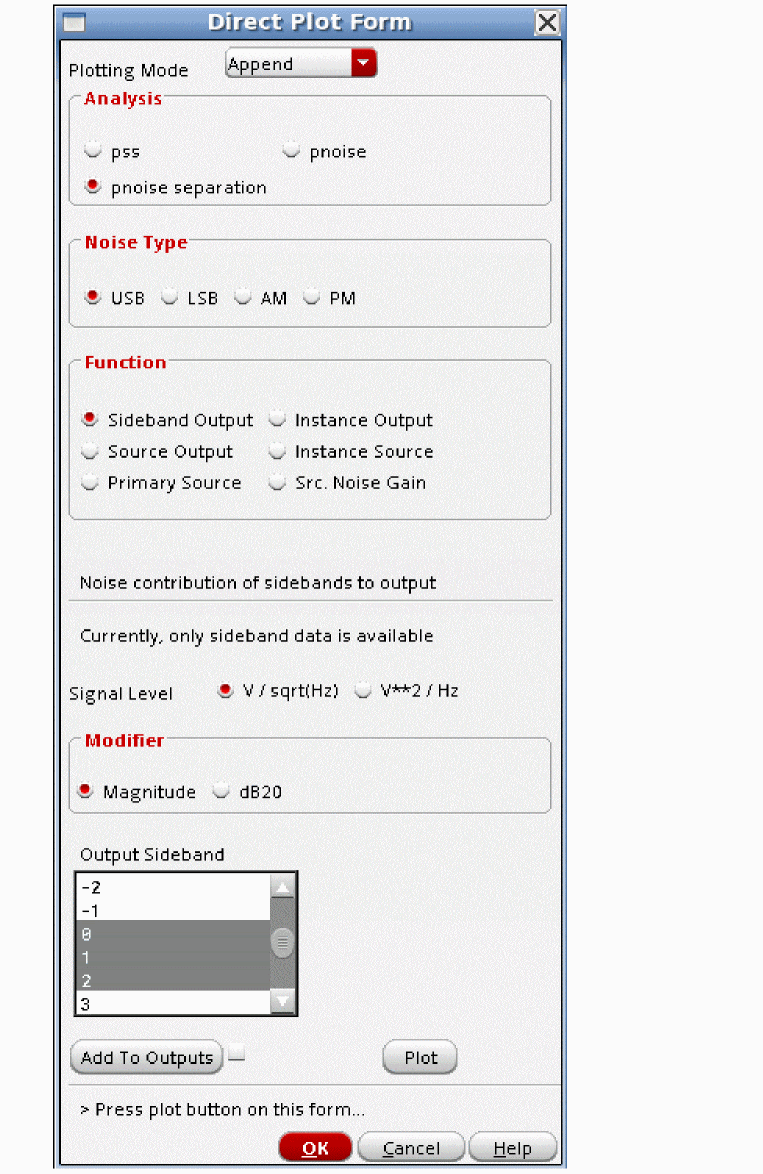This screenshot has width=763, height=1174.
Task: Click the Append plotting mode field
Action: [289, 64]
